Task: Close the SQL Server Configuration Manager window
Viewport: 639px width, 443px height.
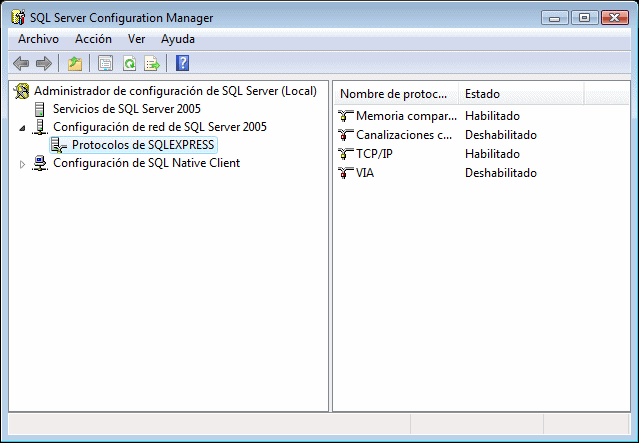Action: (x=615, y=18)
